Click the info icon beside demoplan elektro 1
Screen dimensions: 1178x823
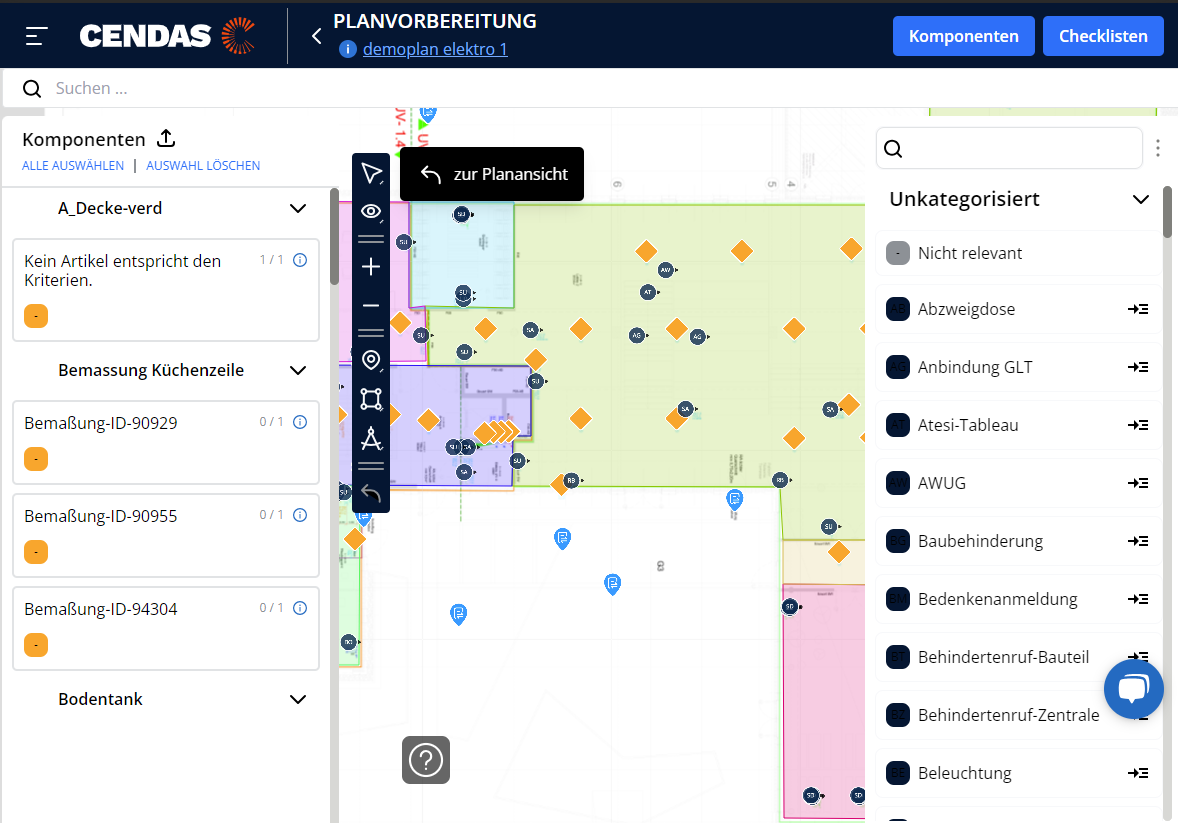click(x=347, y=50)
